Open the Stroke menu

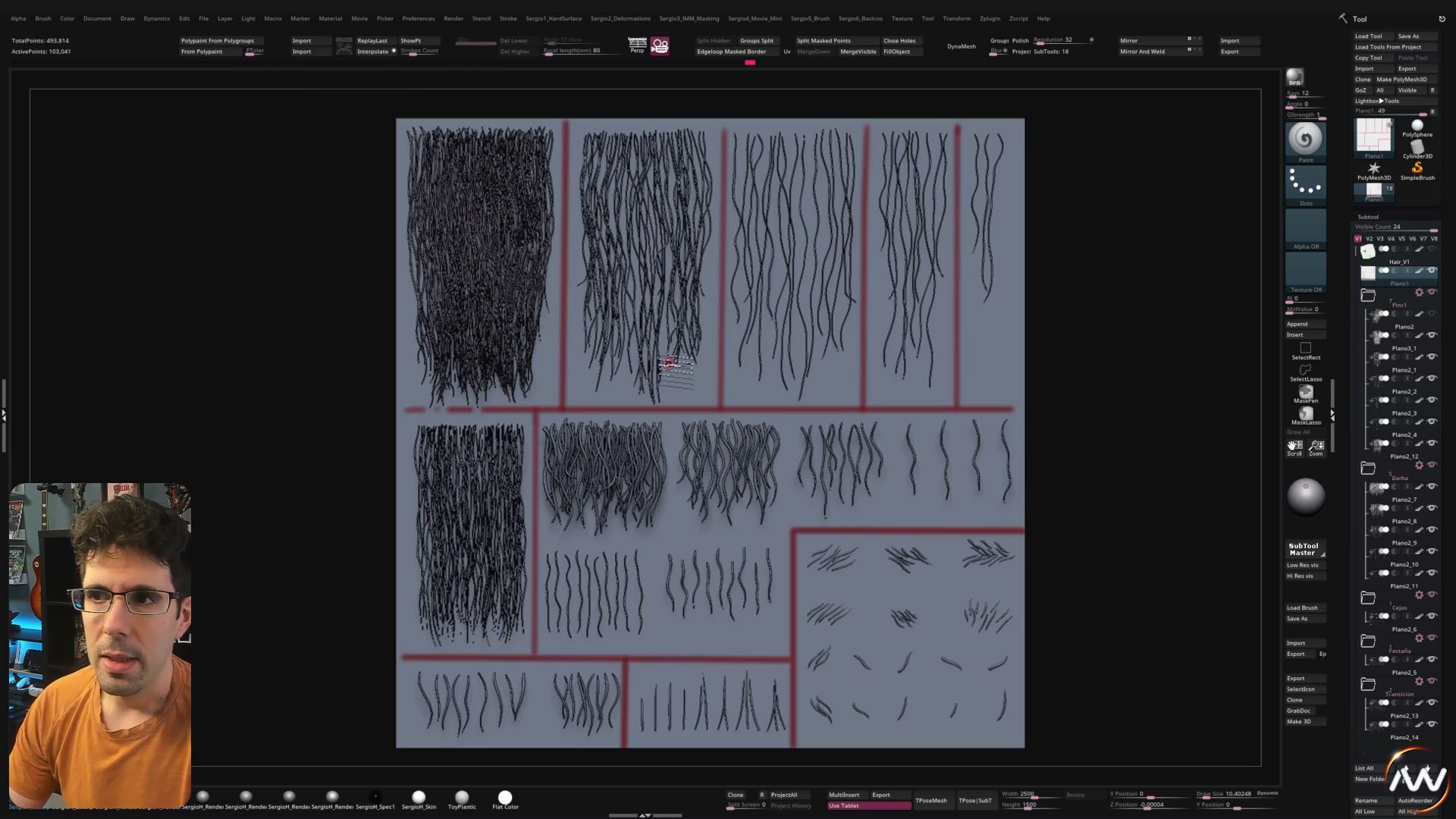(508, 18)
